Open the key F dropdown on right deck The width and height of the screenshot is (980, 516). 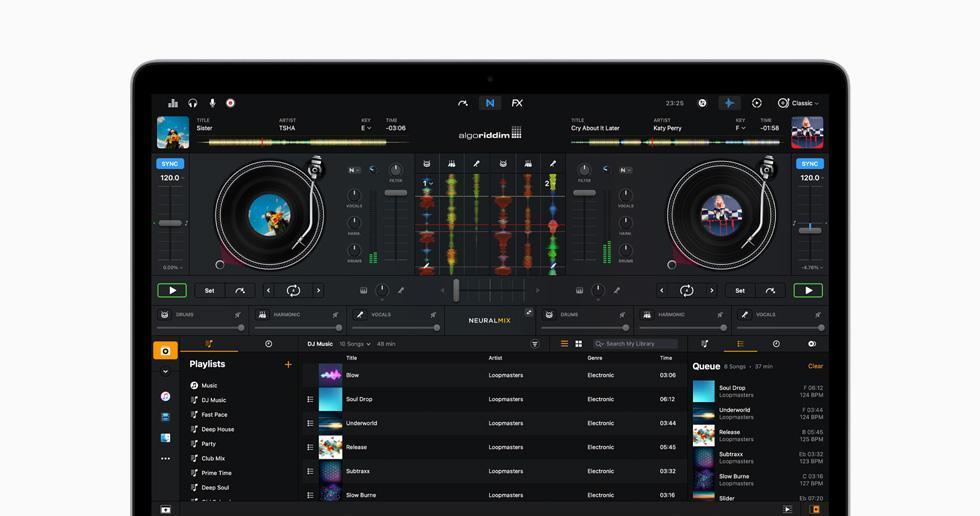coord(741,128)
